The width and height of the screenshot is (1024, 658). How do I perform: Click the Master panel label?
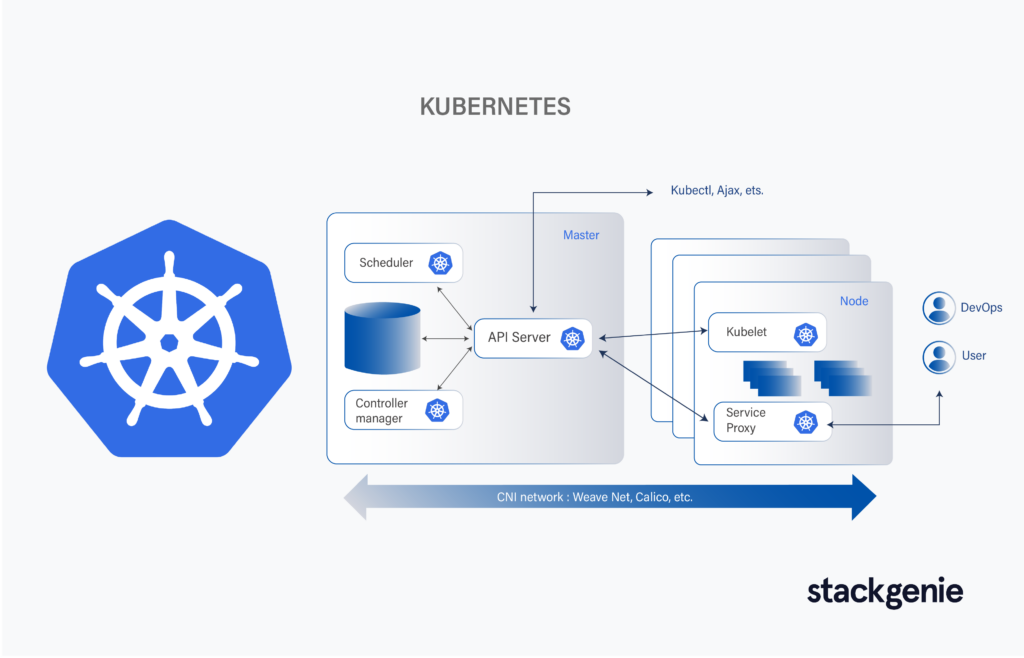coord(581,235)
